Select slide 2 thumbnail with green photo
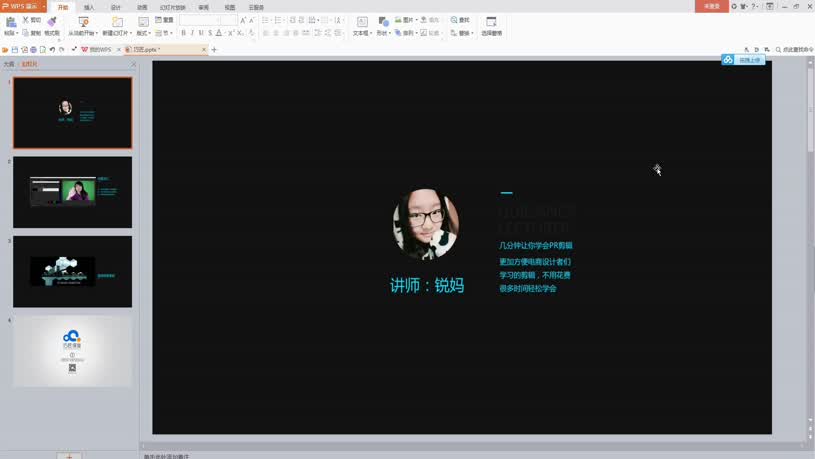 click(x=72, y=192)
